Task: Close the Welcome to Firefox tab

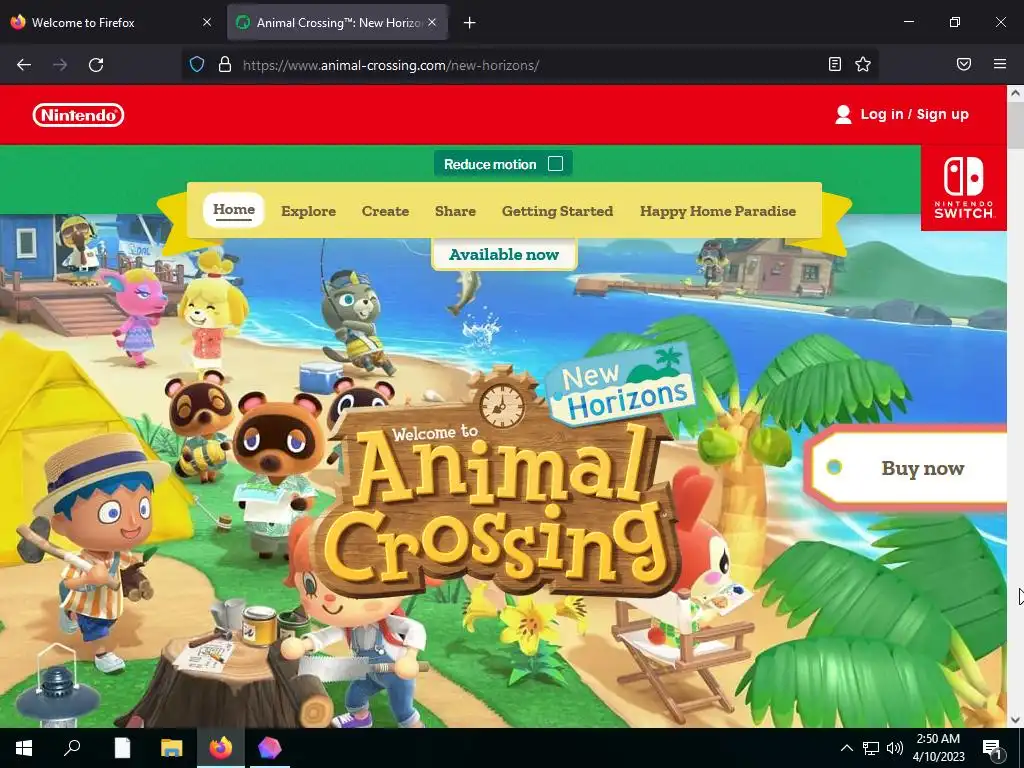Action: tap(207, 22)
